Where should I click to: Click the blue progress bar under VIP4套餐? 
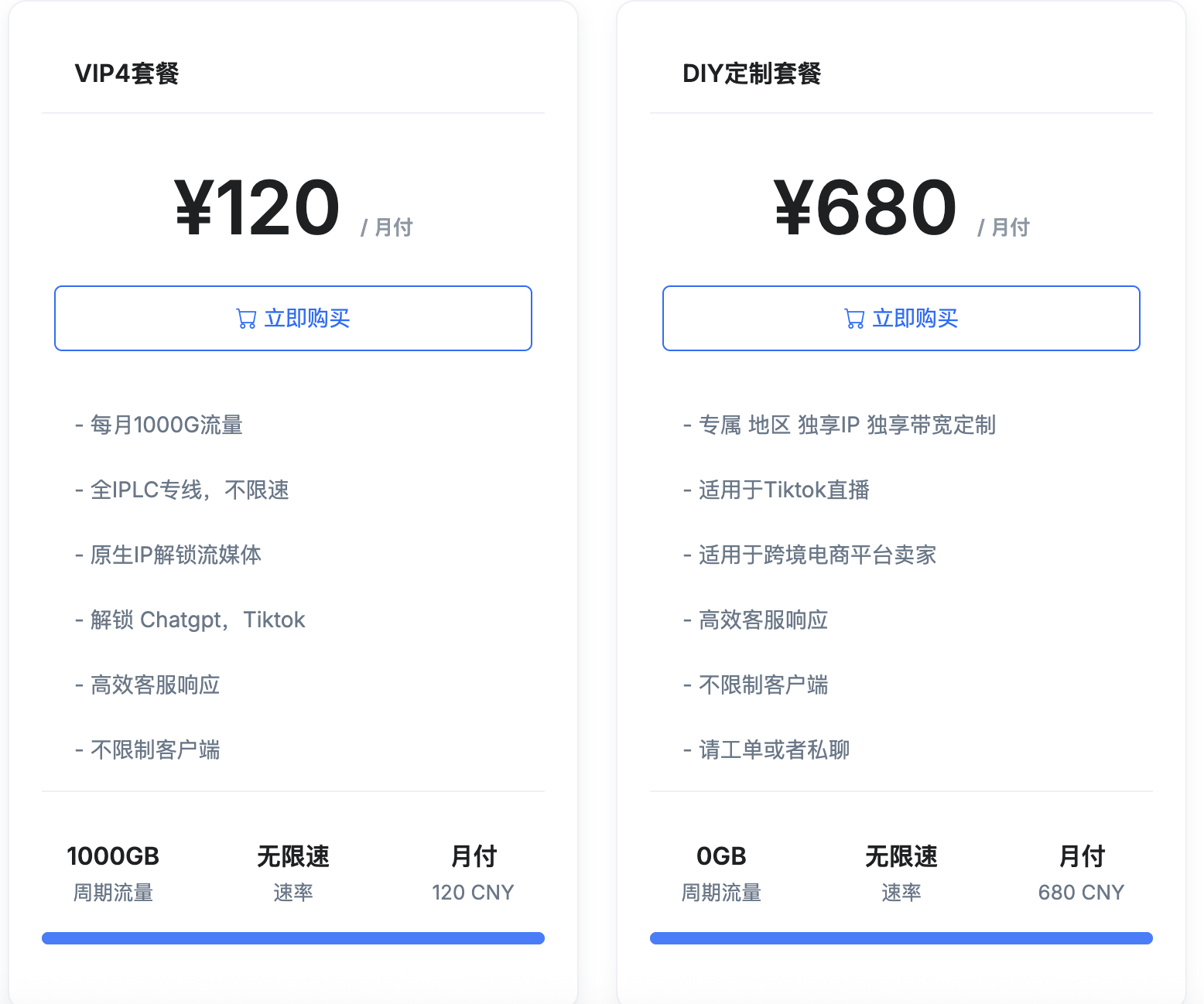[x=292, y=937]
